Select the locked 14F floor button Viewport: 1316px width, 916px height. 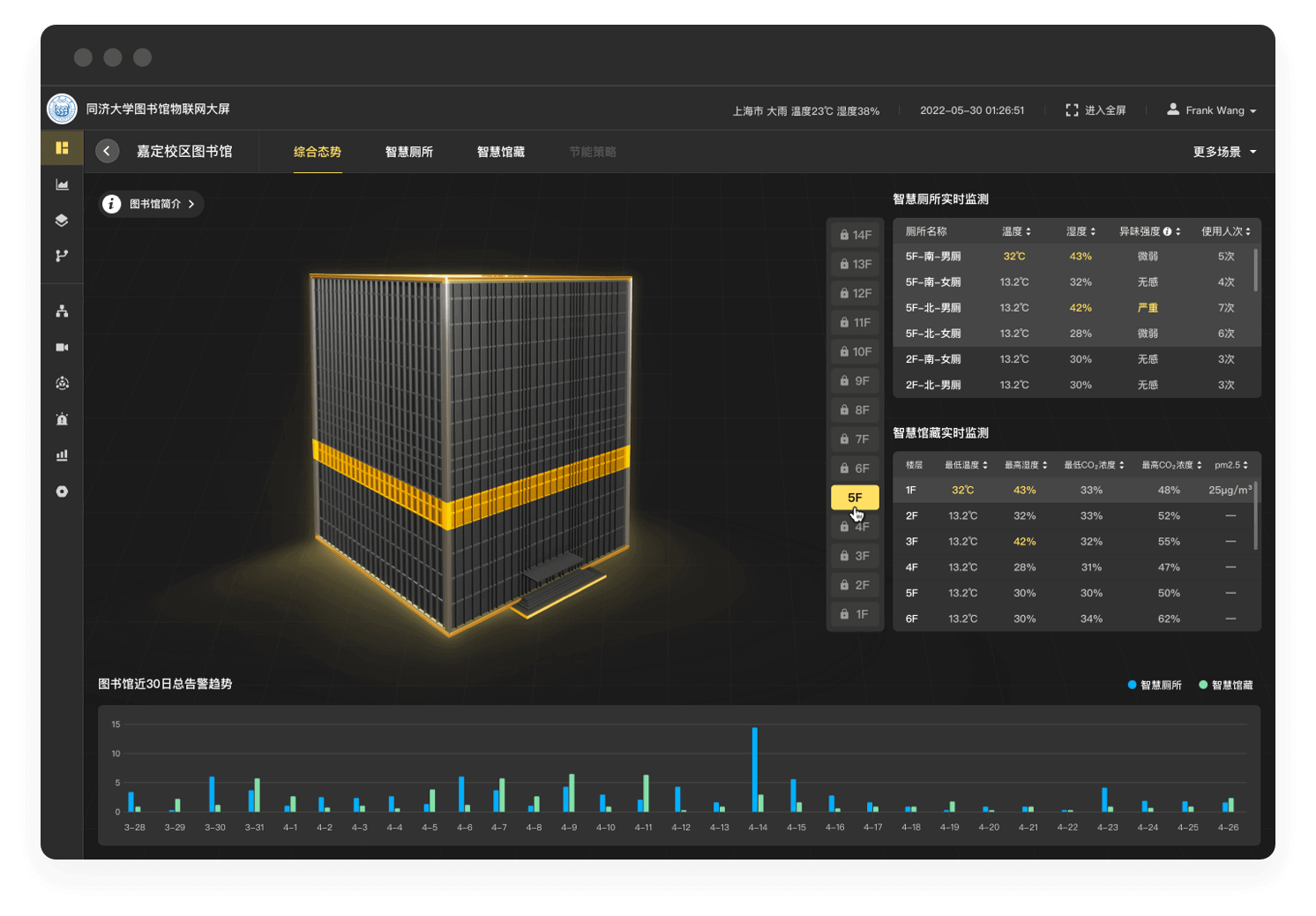(x=856, y=235)
